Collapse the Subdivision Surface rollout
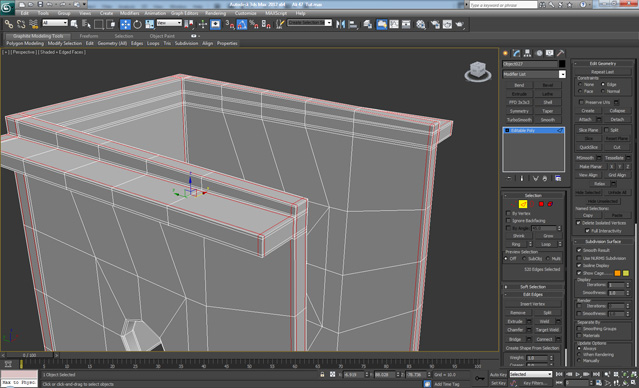This screenshot has height=388, width=639. click(x=603, y=242)
